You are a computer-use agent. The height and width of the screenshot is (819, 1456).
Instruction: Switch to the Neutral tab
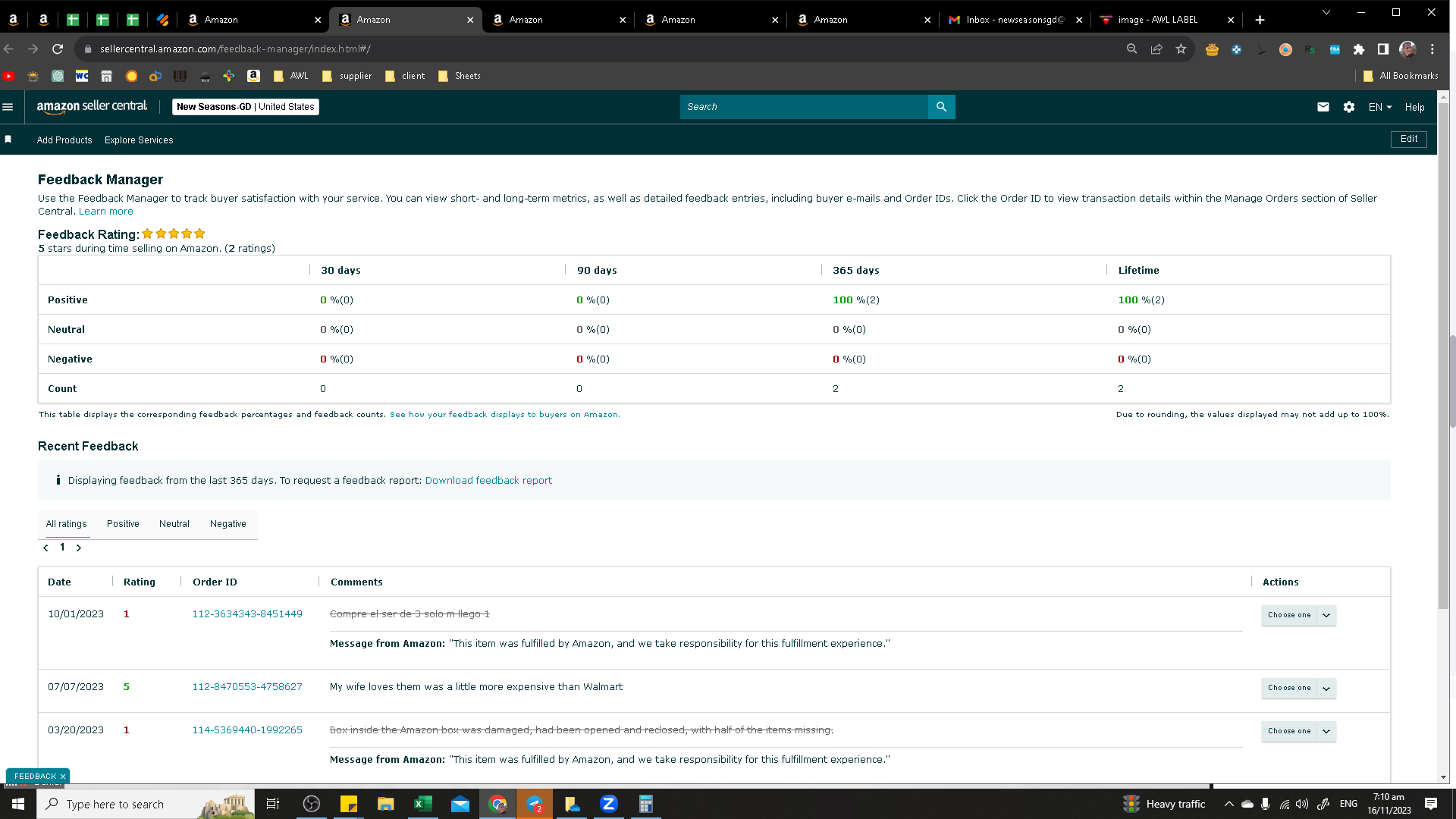[174, 524]
